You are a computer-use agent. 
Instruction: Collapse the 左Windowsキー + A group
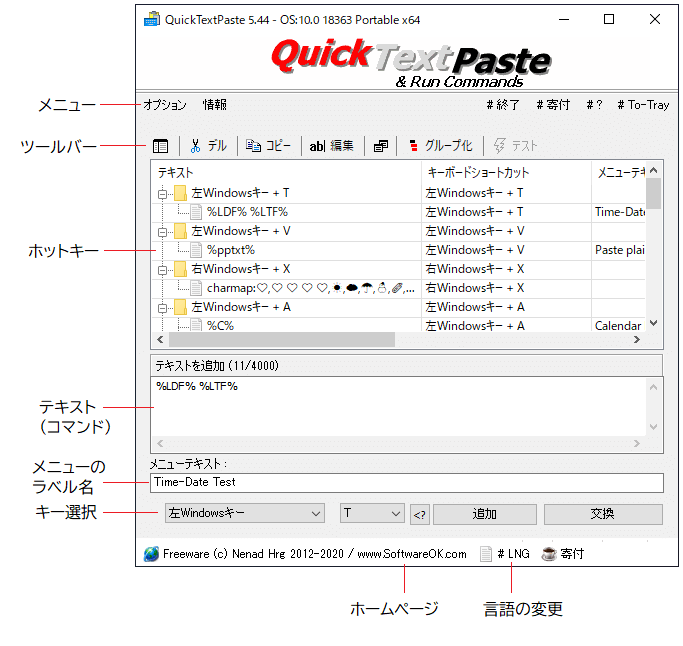pos(162,308)
